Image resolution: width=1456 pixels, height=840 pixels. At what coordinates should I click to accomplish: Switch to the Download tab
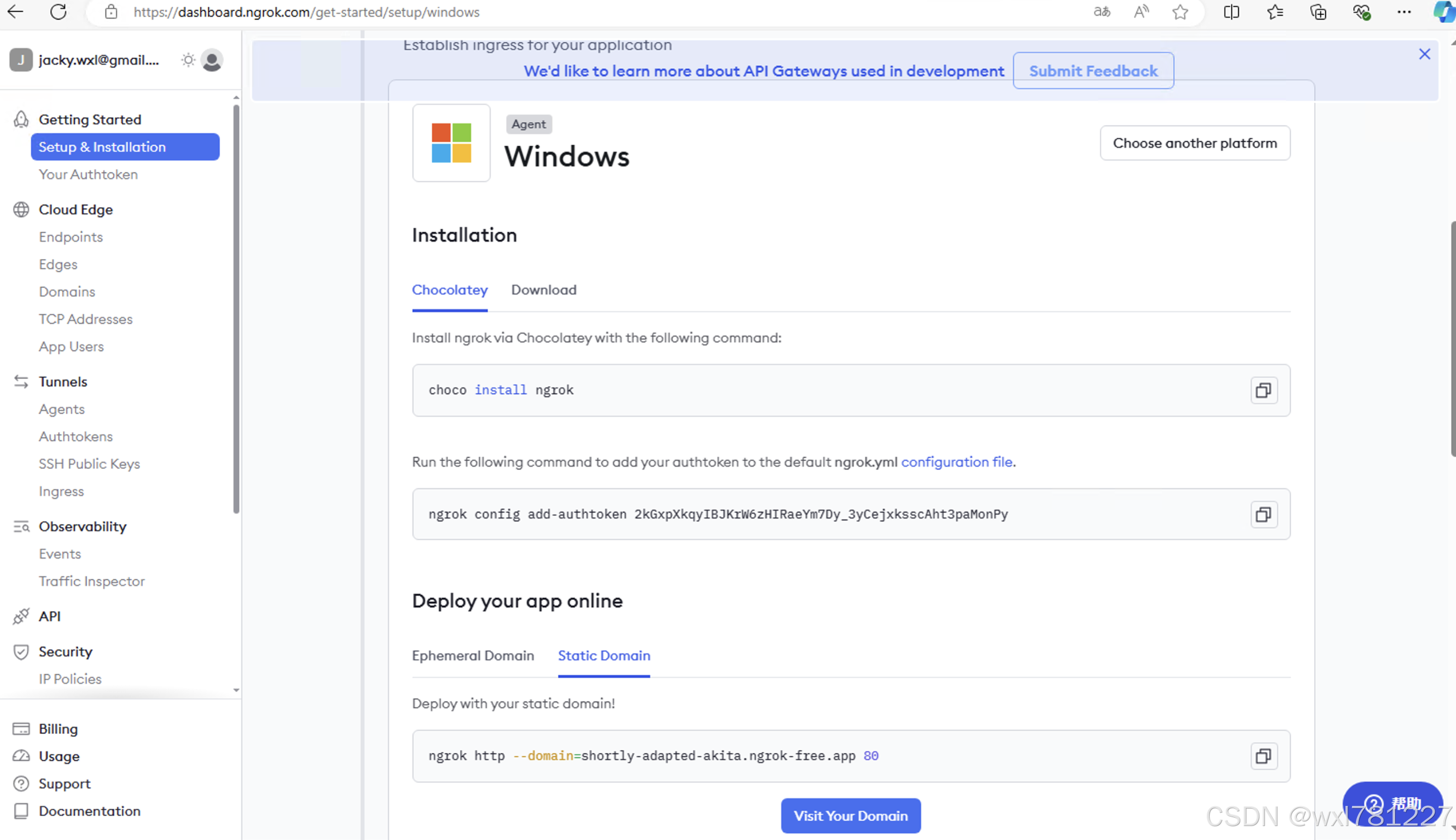point(544,290)
